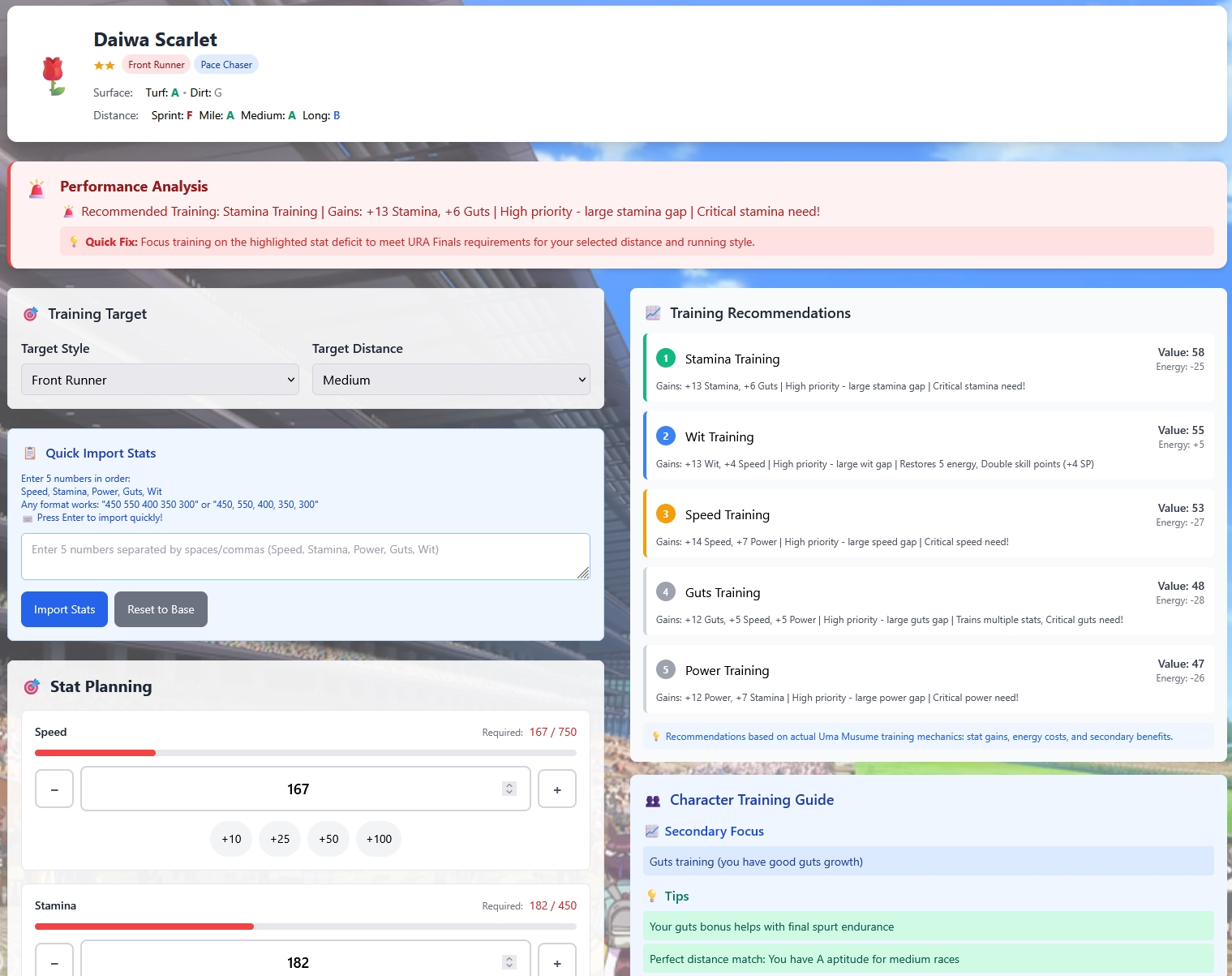Click the green number 1 rank badge
This screenshot has width=1232, height=976.
pos(666,358)
